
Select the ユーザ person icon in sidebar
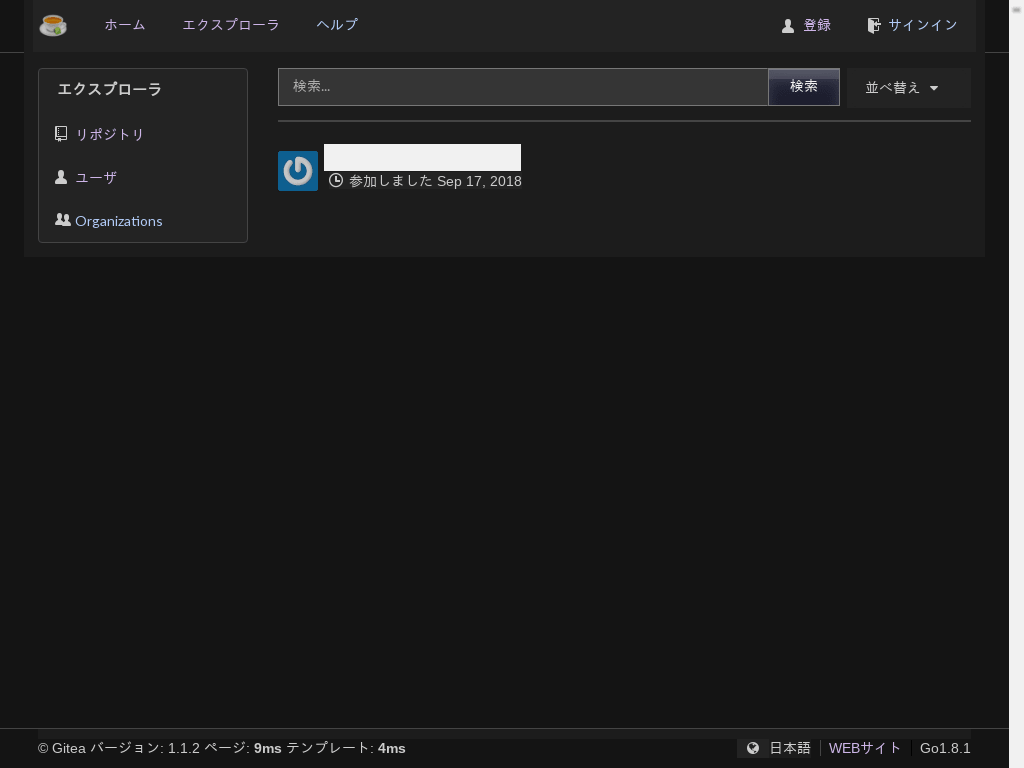point(61,176)
